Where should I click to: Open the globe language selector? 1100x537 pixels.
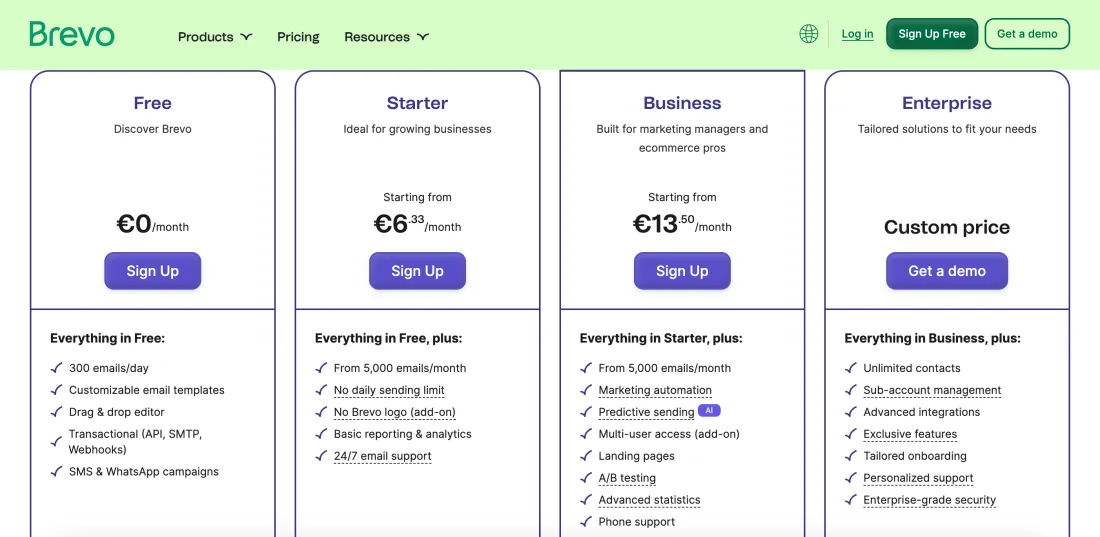(x=809, y=34)
